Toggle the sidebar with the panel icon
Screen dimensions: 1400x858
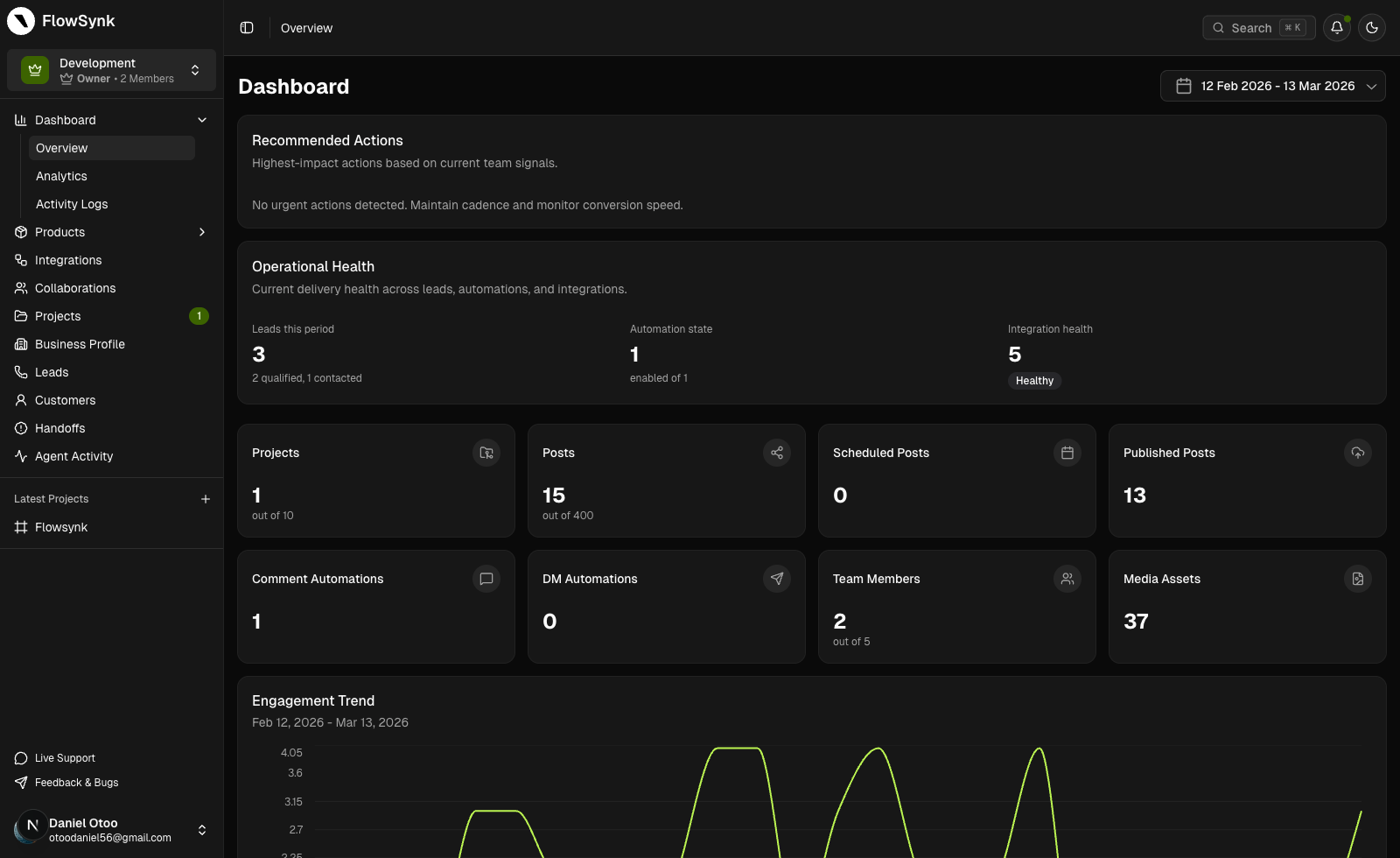247,27
